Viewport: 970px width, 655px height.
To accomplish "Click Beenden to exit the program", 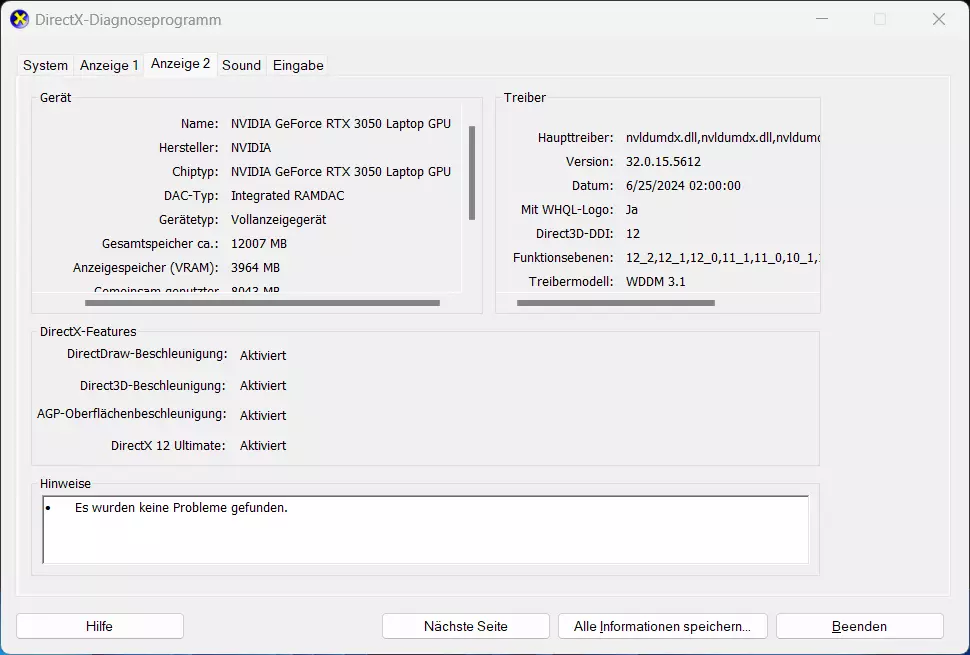I will 859,626.
